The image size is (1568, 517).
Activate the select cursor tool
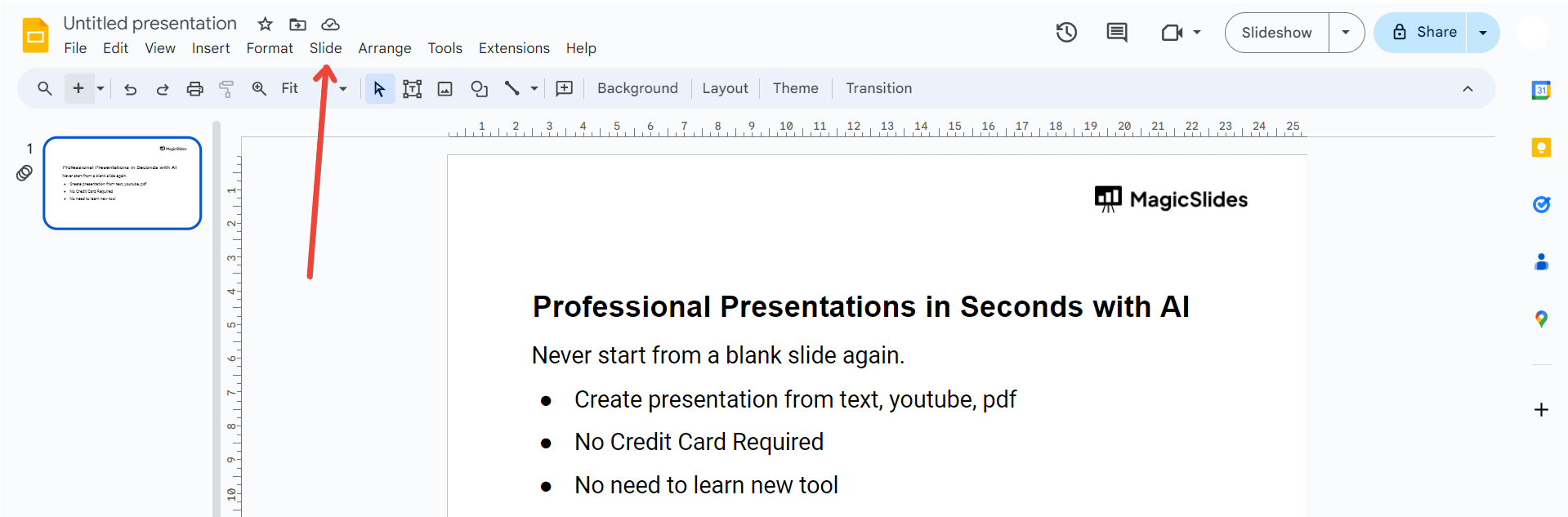coord(379,89)
